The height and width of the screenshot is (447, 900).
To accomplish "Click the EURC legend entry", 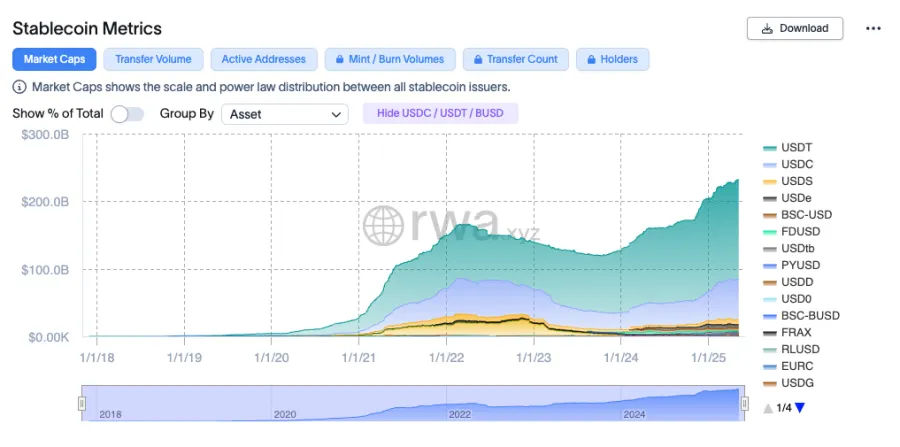I will click(788, 366).
